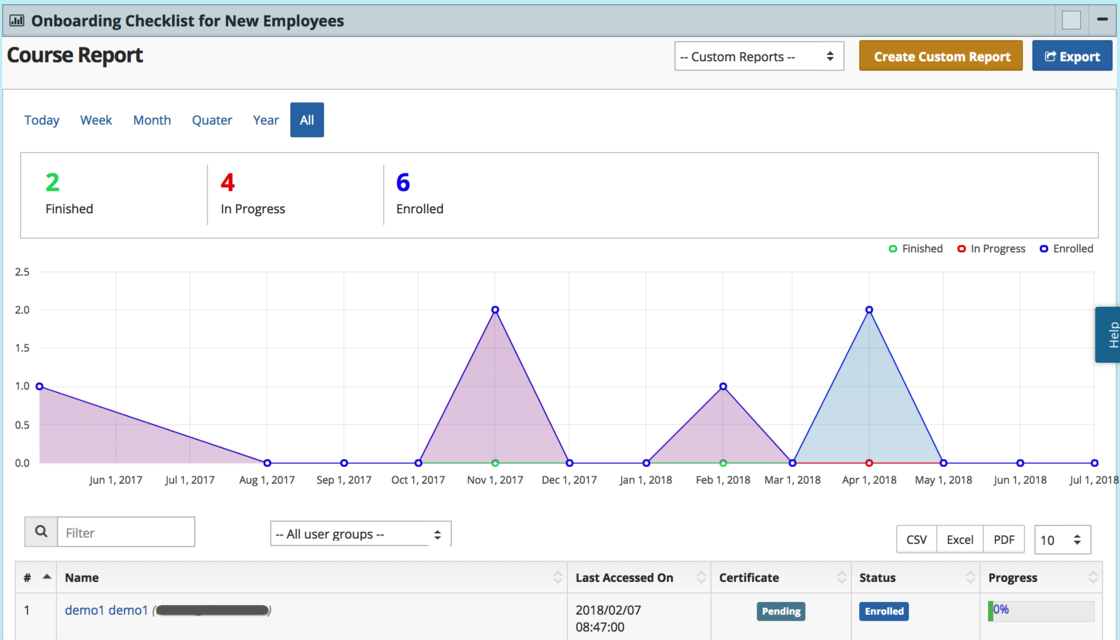Sort by the # column

click(37, 577)
